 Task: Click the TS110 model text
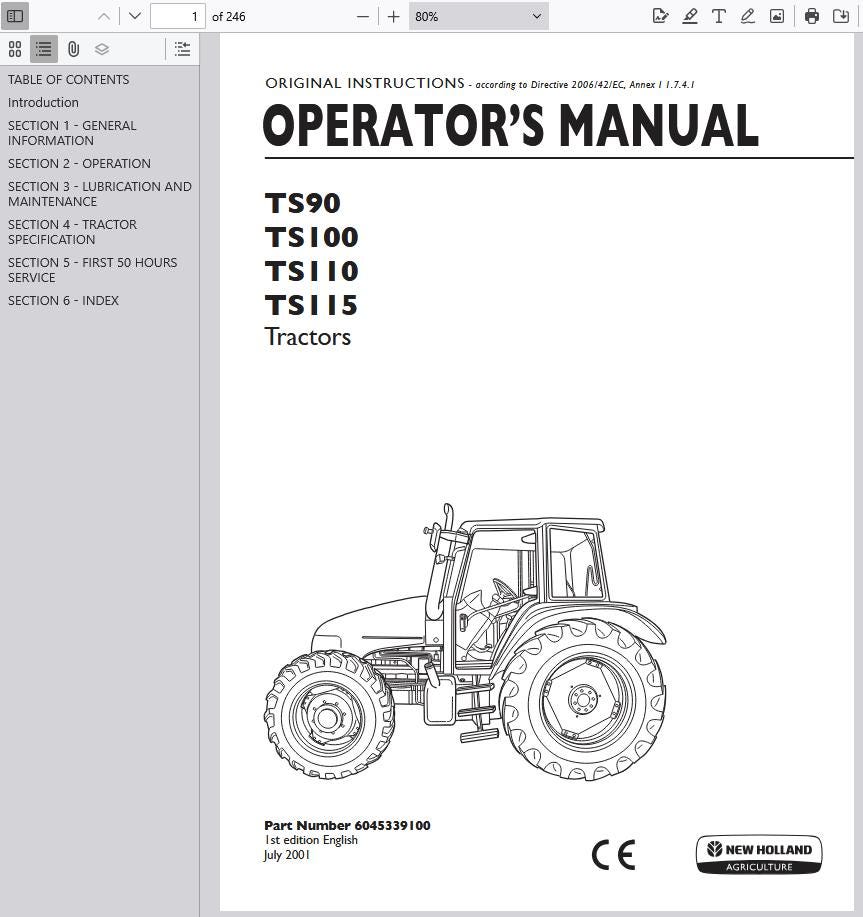tap(312, 271)
